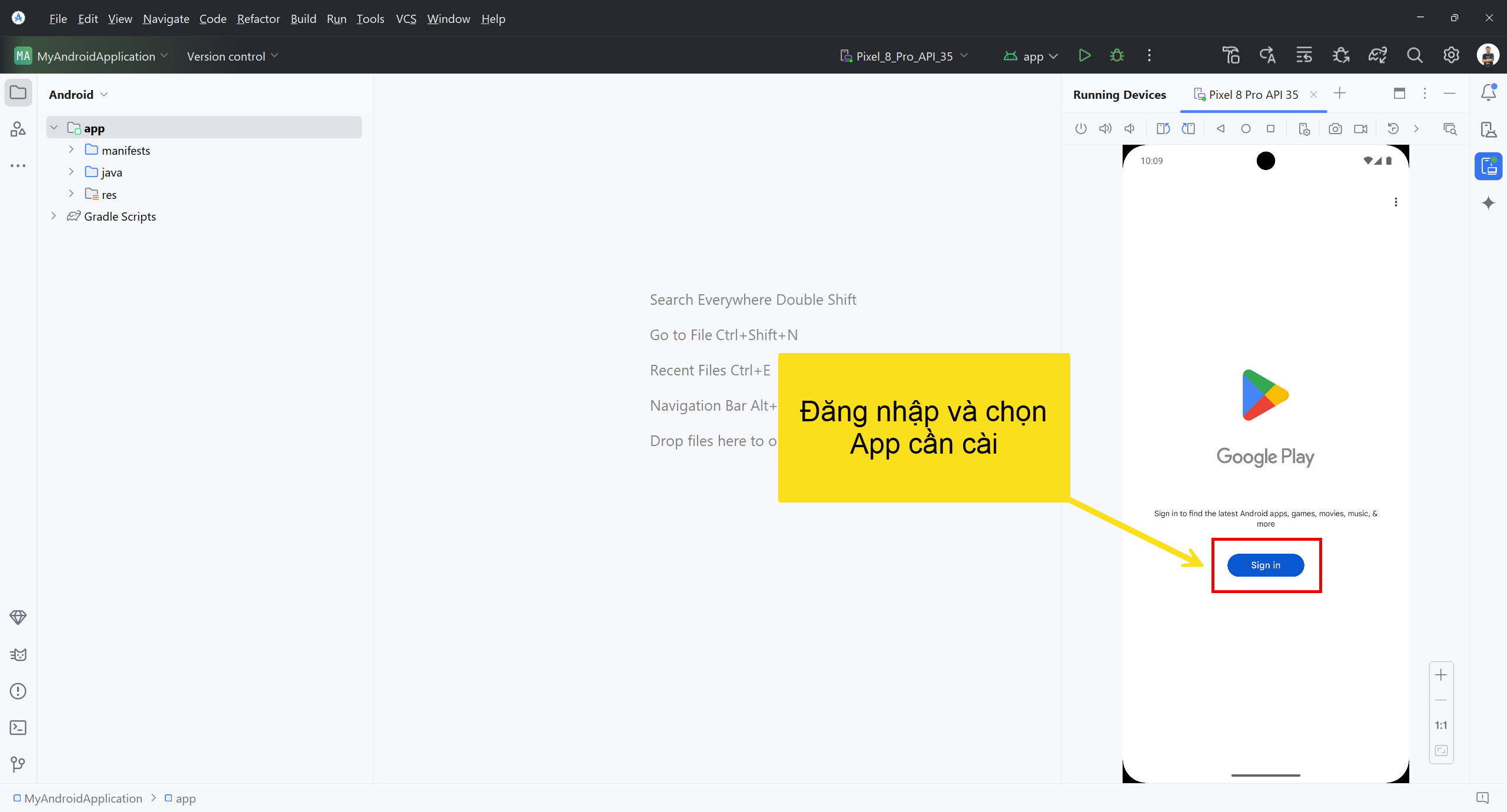
Task: Take a screenshot with the camera icon
Action: (x=1335, y=128)
